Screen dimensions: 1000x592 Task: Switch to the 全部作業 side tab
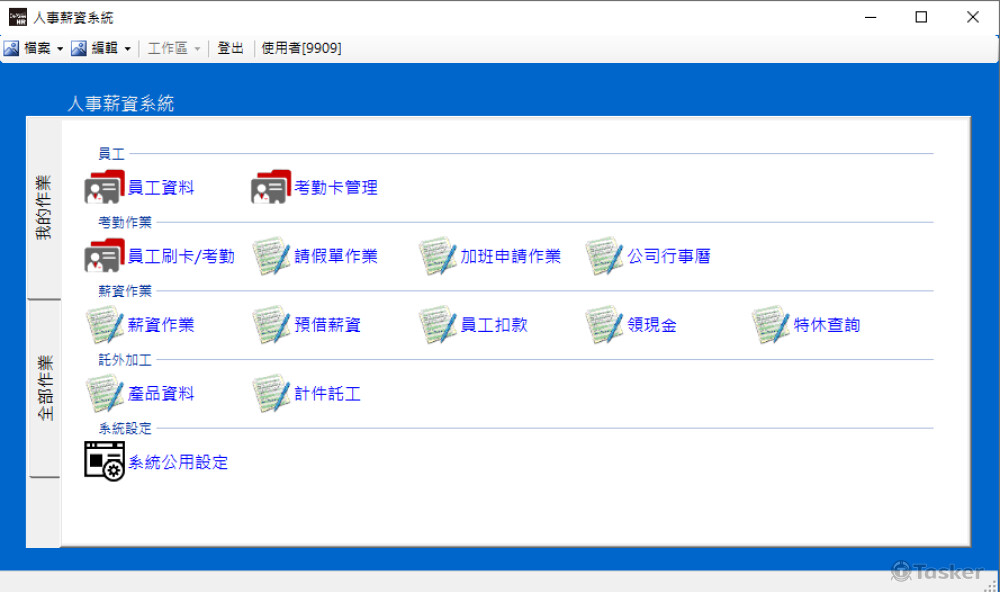[x=44, y=388]
